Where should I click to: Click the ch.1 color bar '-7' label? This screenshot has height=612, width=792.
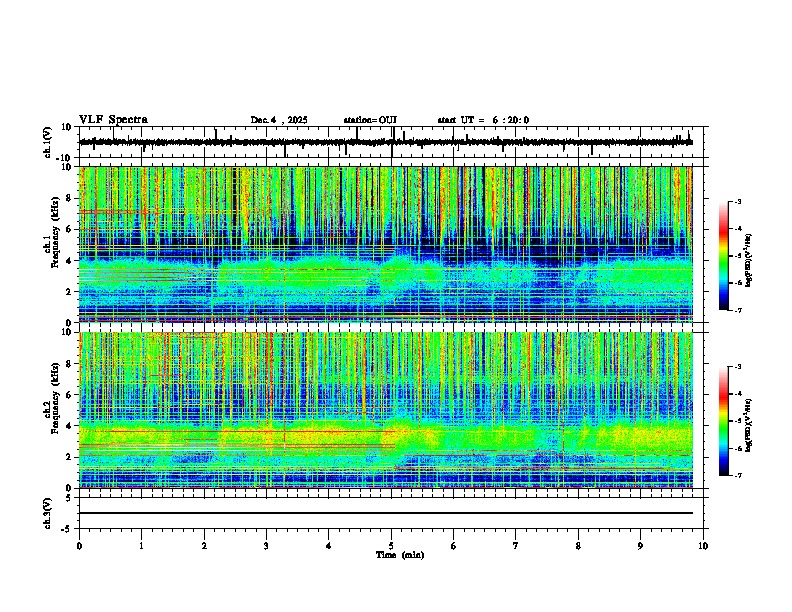pyautogui.click(x=738, y=310)
